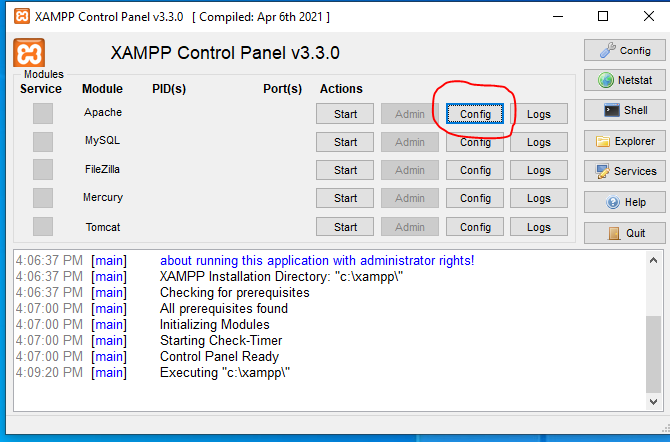Start the Mercury module

point(345,198)
